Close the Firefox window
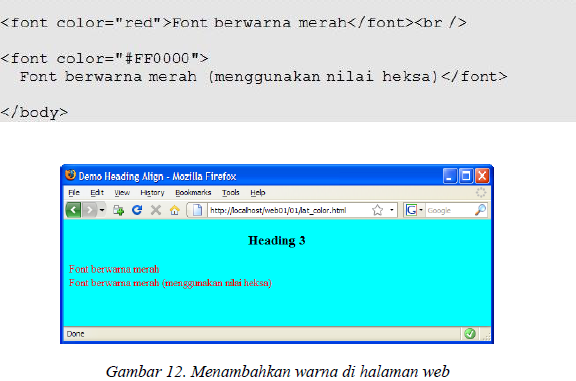The width and height of the screenshot is (576, 381). [x=482, y=176]
